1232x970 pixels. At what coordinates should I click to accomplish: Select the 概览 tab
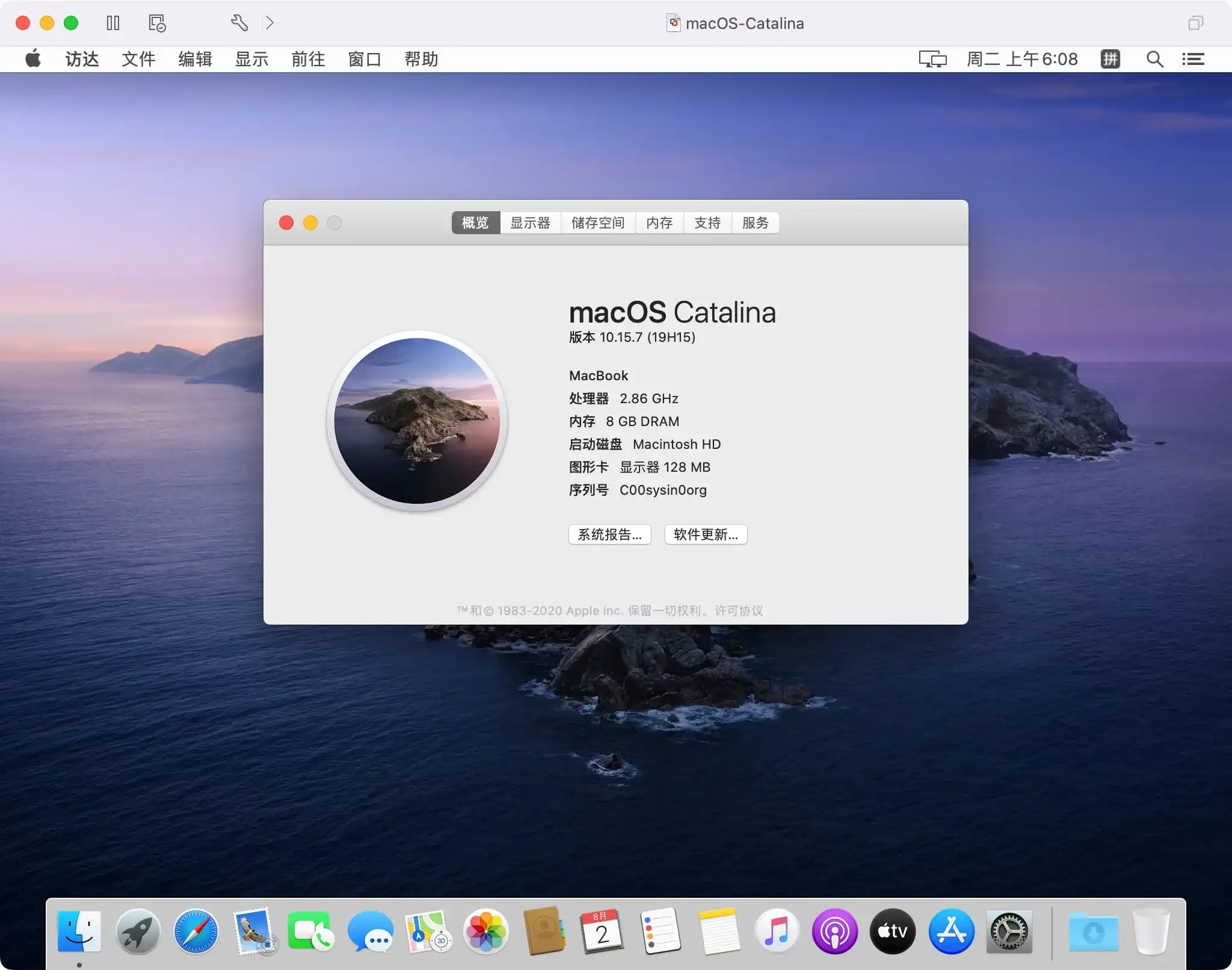point(475,223)
